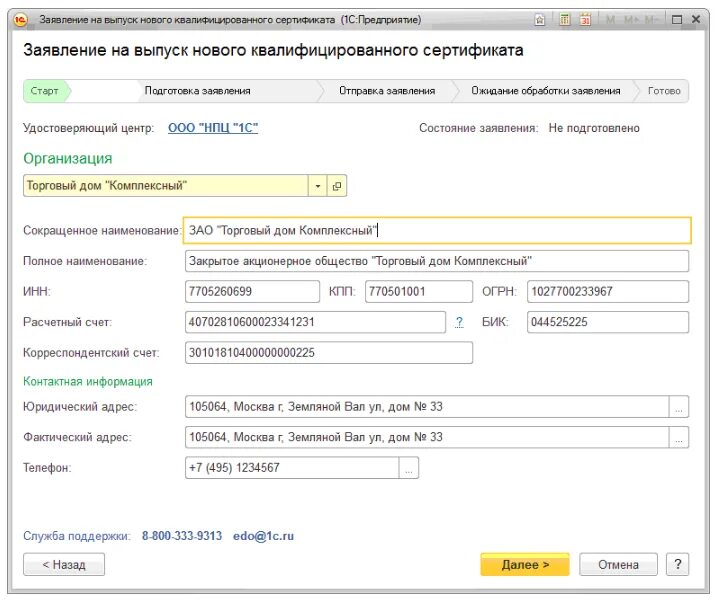The height and width of the screenshot is (600, 715).
Task: Click the Полное наименование field
Action: [437, 261]
